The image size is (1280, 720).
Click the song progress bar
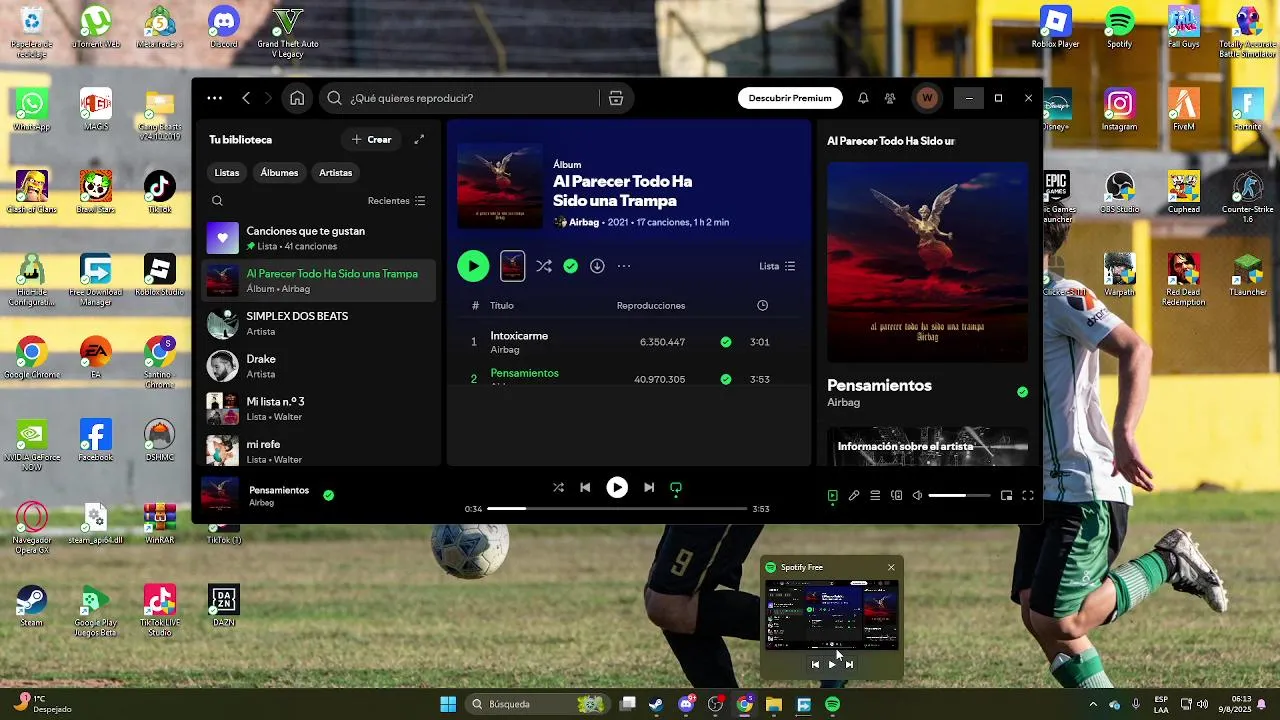(x=617, y=509)
